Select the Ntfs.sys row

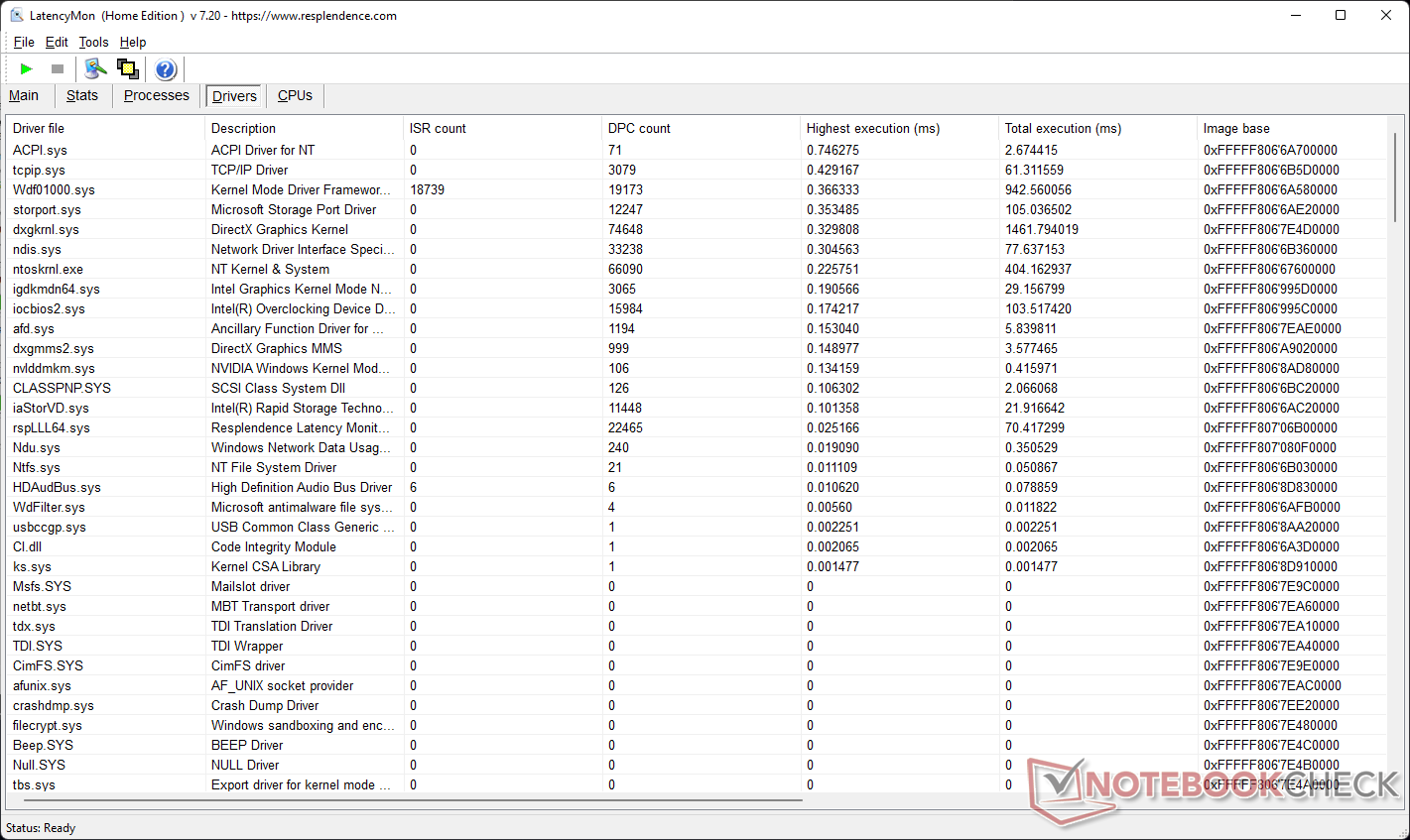point(698,467)
